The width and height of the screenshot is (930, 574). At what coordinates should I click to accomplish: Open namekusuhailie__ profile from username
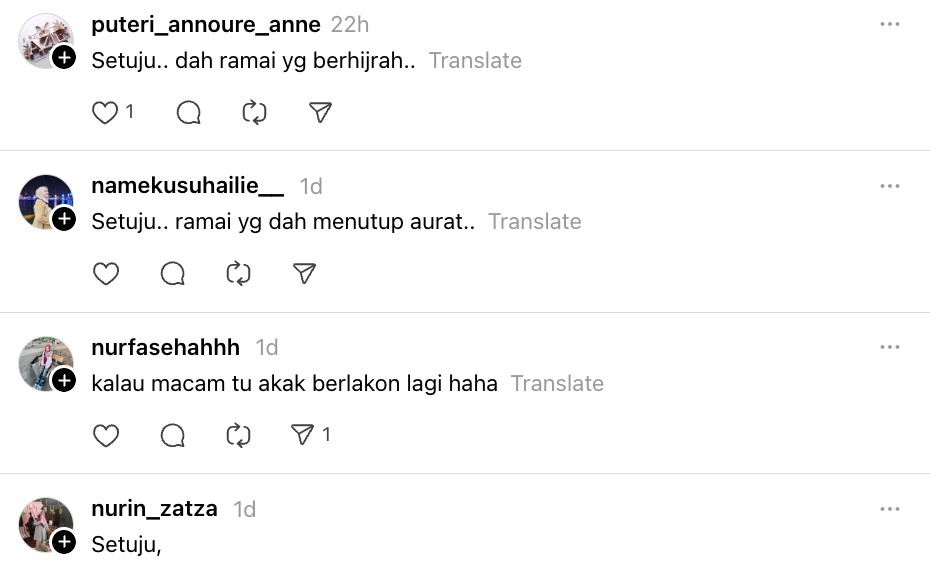coord(187,186)
